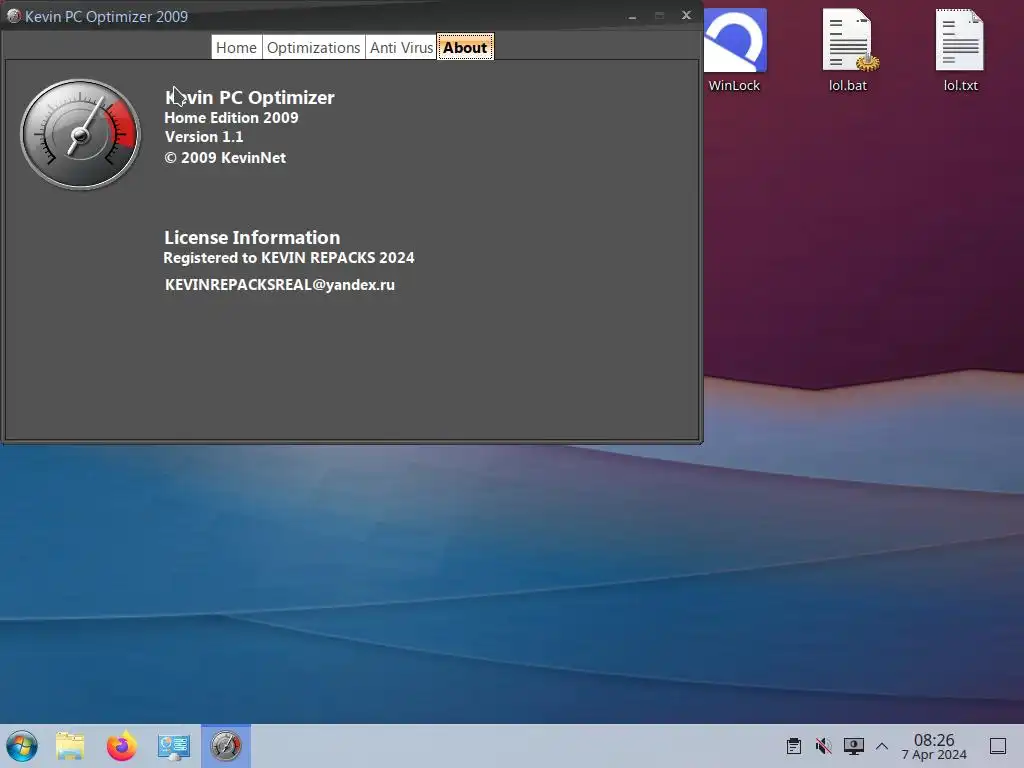The width and height of the screenshot is (1024, 768).
Task: Open the file manager from the taskbar
Action: click(71, 746)
